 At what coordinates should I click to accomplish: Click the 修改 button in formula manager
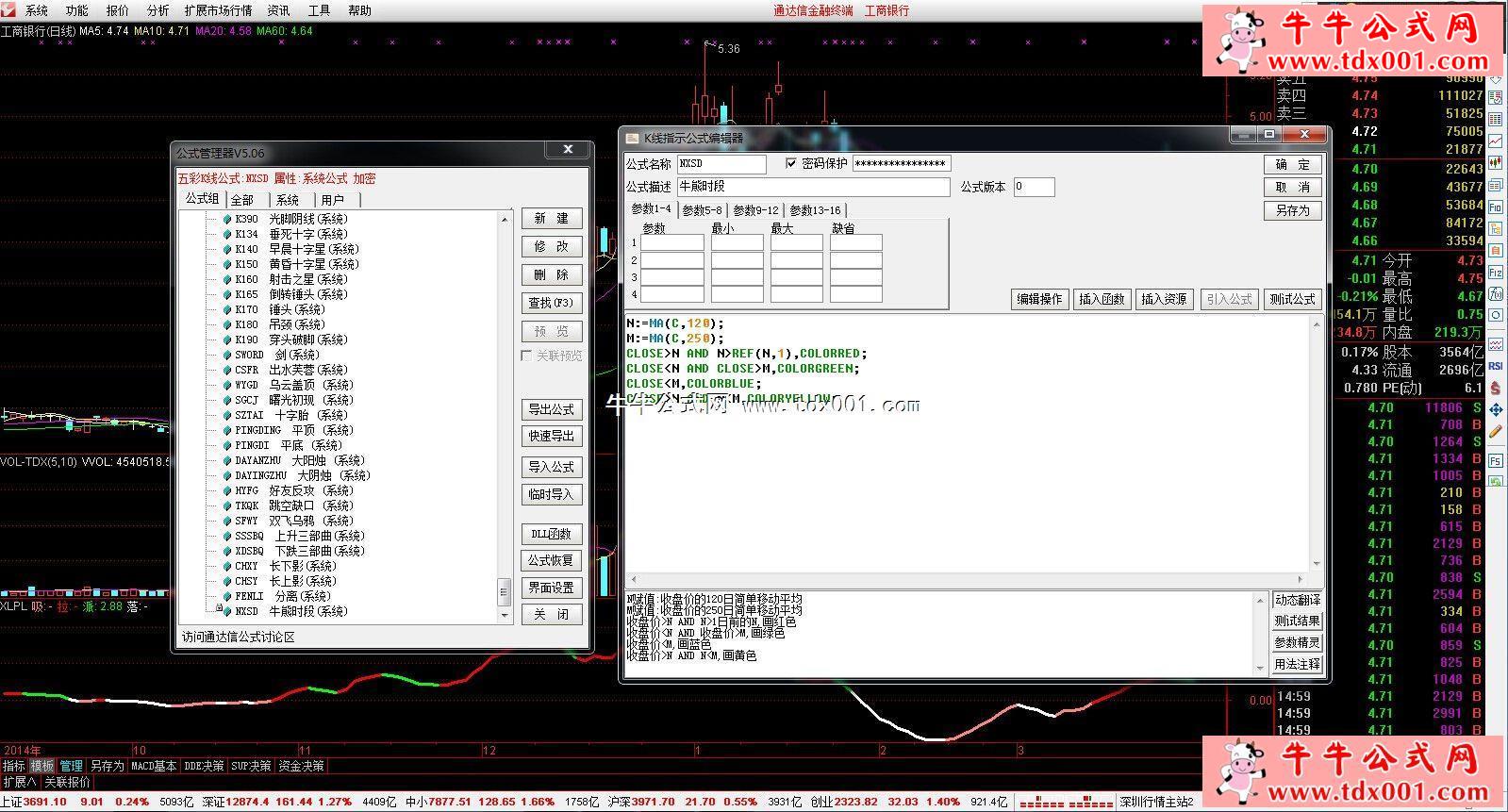tap(552, 246)
